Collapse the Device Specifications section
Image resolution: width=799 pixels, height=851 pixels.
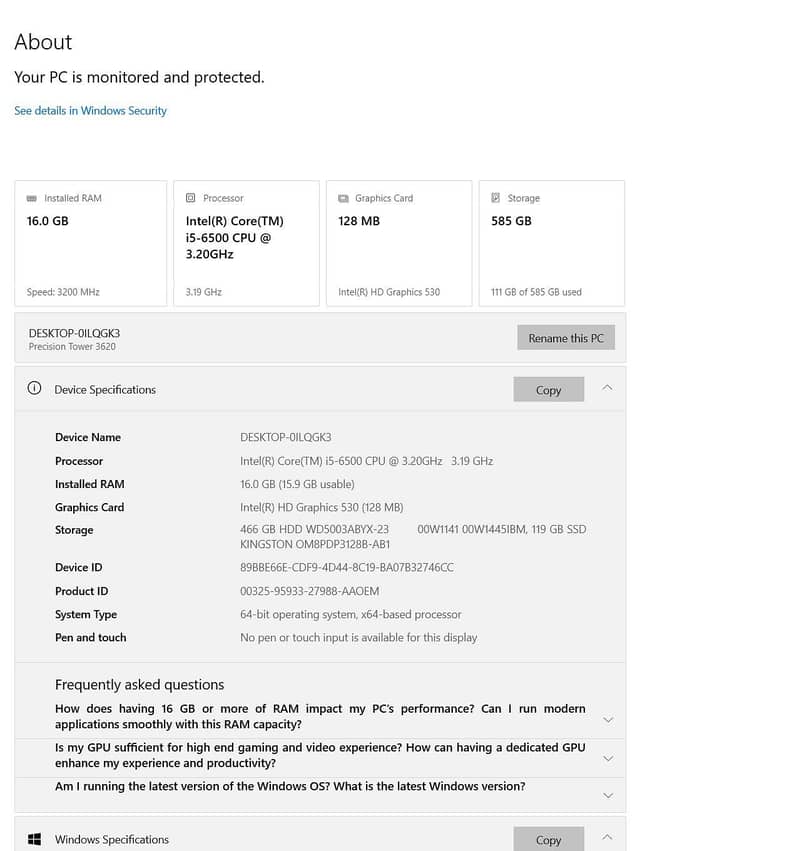point(607,388)
